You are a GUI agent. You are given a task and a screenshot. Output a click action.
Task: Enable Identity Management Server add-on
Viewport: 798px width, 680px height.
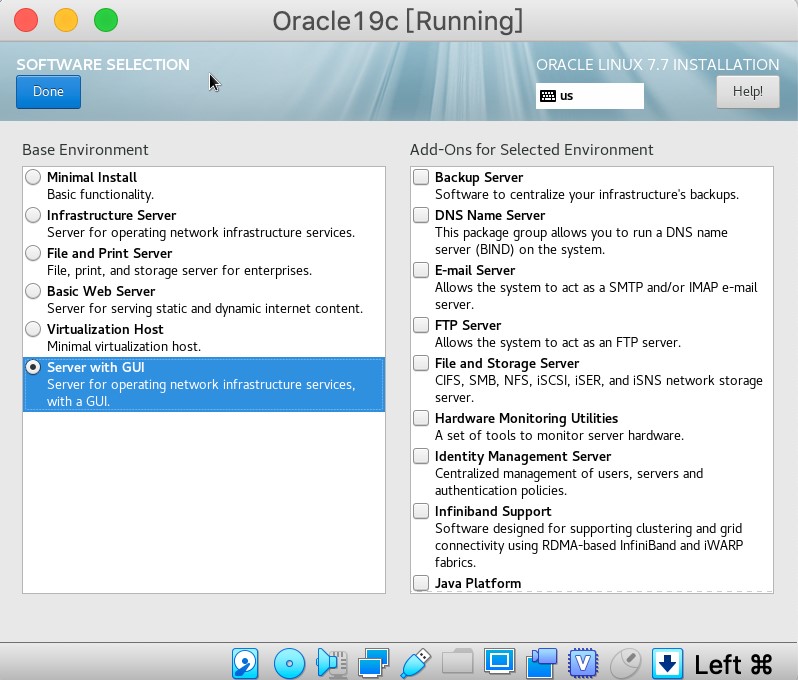coord(421,456)
